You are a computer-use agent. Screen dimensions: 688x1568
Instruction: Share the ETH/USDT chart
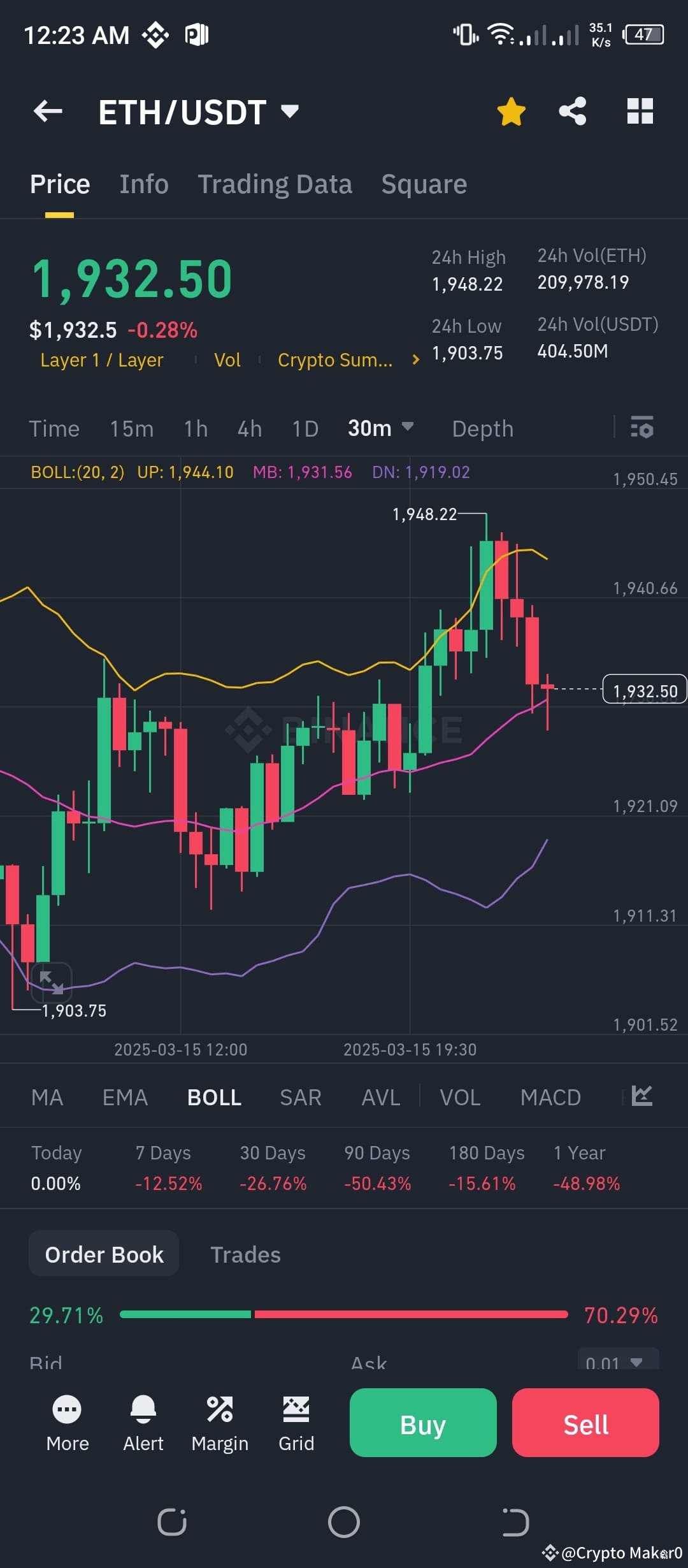click(x=571, y=111)
